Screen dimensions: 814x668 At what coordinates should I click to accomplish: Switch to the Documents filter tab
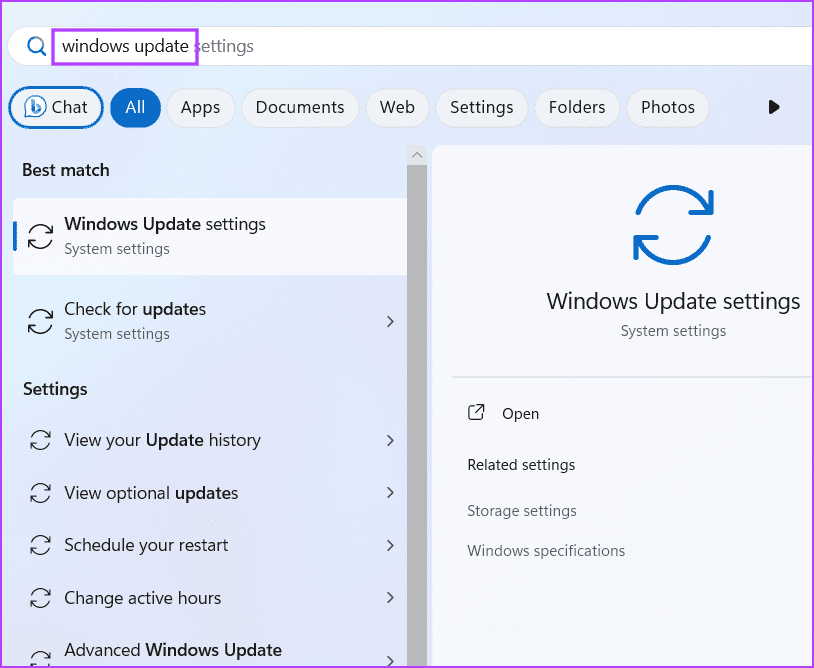[x=300, y=107]
